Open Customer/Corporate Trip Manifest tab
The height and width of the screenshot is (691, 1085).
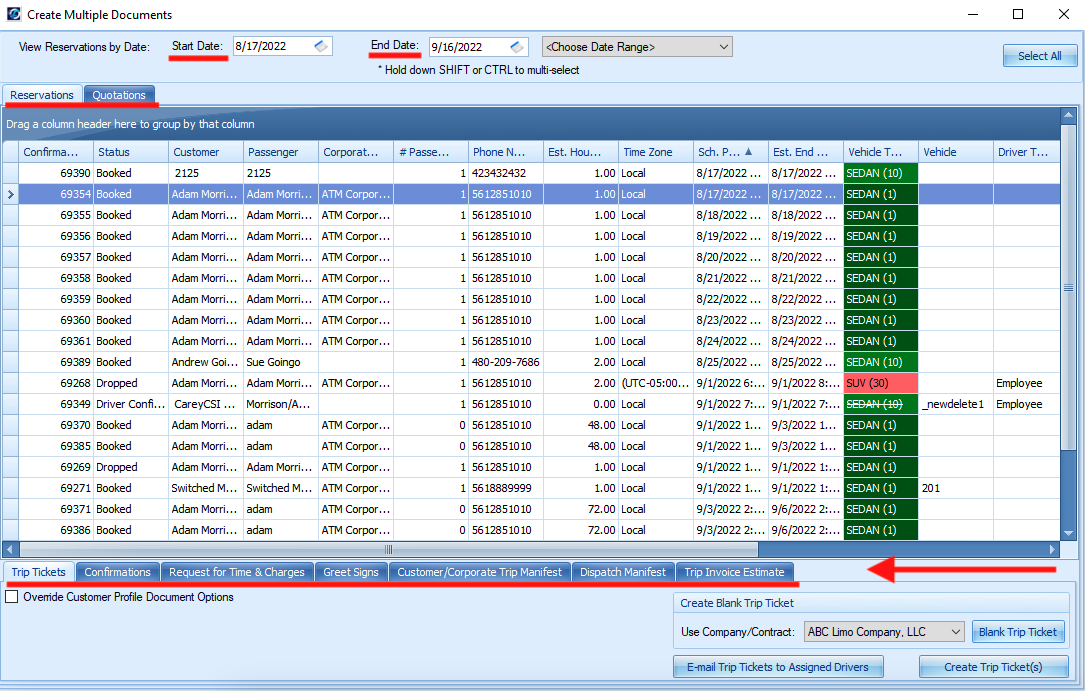[480, 572]
